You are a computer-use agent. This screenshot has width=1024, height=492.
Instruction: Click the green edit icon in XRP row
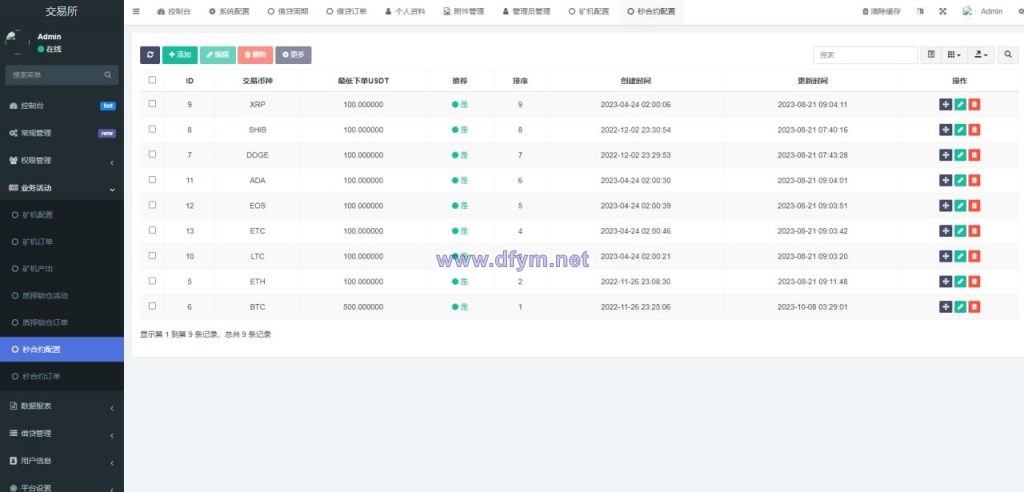point(959,105)
